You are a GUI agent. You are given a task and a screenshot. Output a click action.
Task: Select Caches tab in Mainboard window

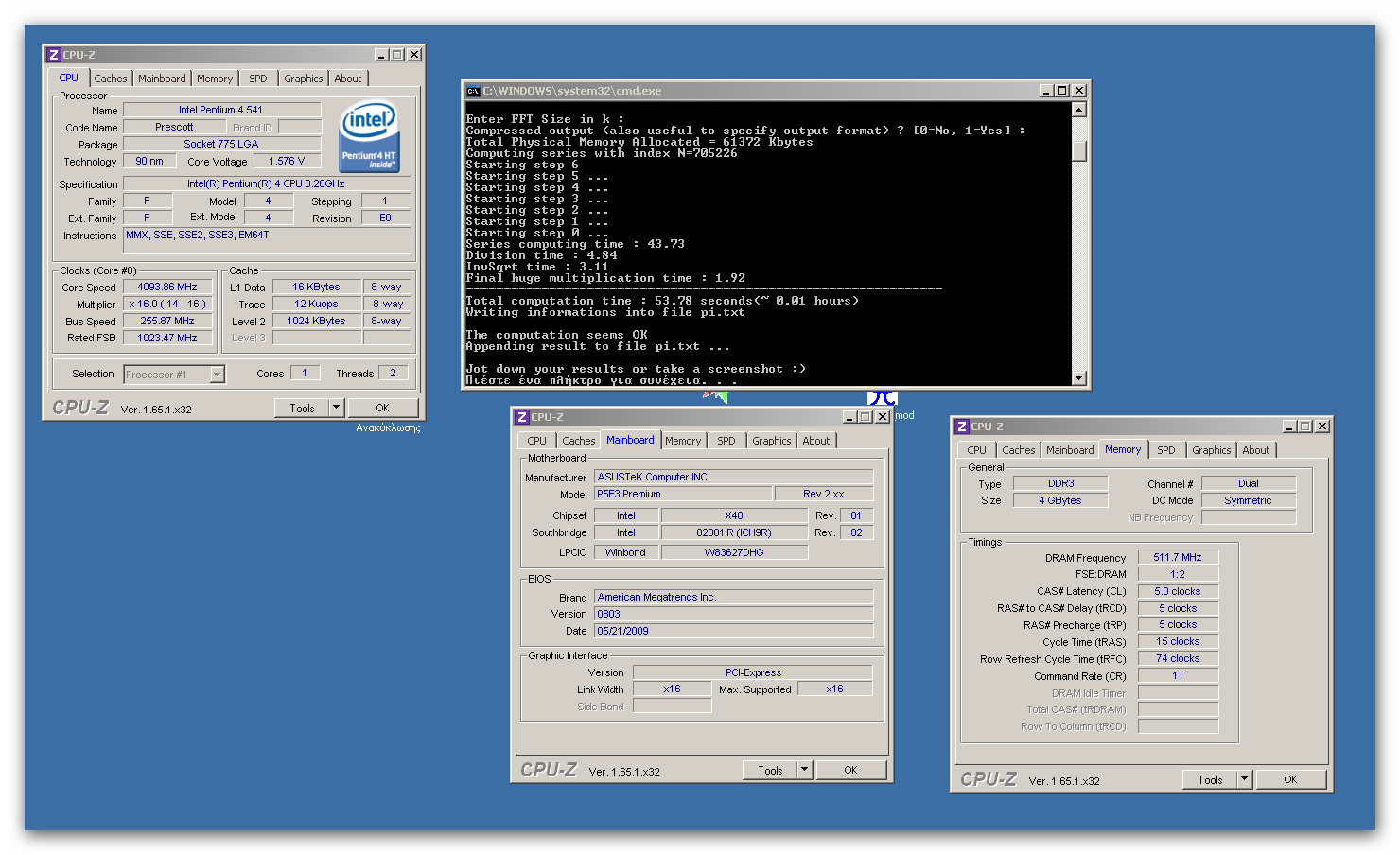click(579, 441)
